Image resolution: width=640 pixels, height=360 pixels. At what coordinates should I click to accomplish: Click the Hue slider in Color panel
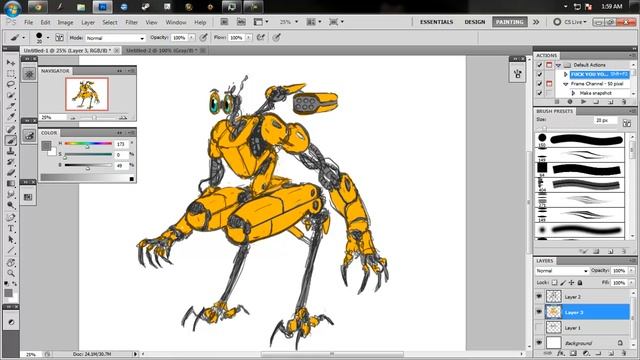[x=88, y=144]
